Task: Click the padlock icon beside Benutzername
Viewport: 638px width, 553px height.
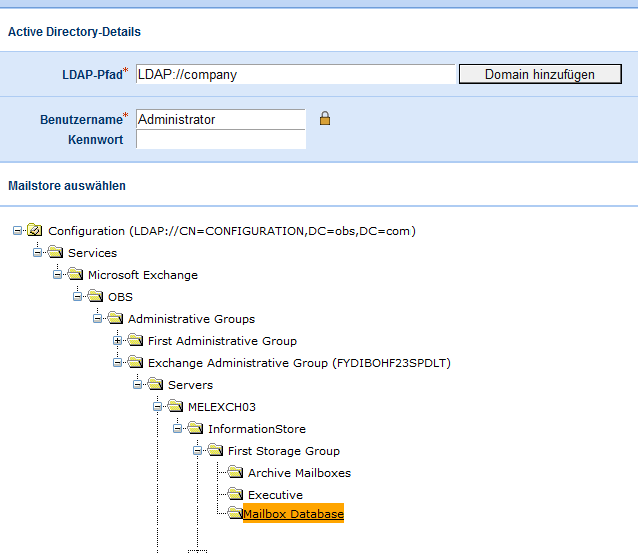Action: click(x=324, y=119)
